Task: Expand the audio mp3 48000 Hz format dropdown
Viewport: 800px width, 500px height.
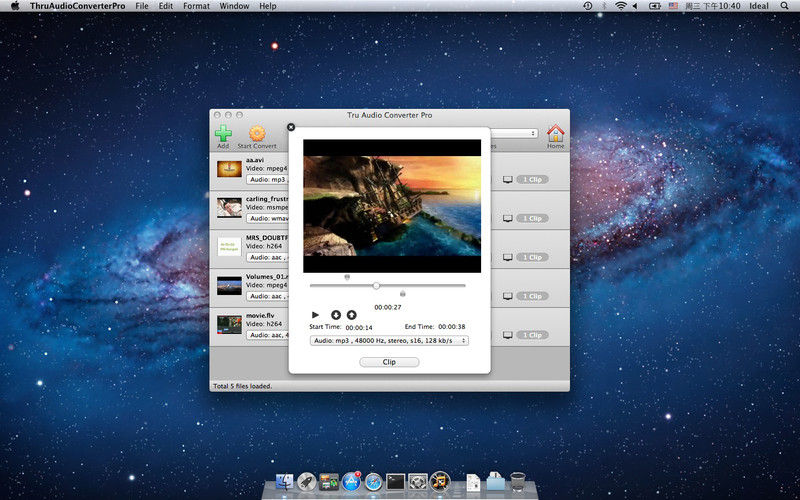Action: click(389, 340)
